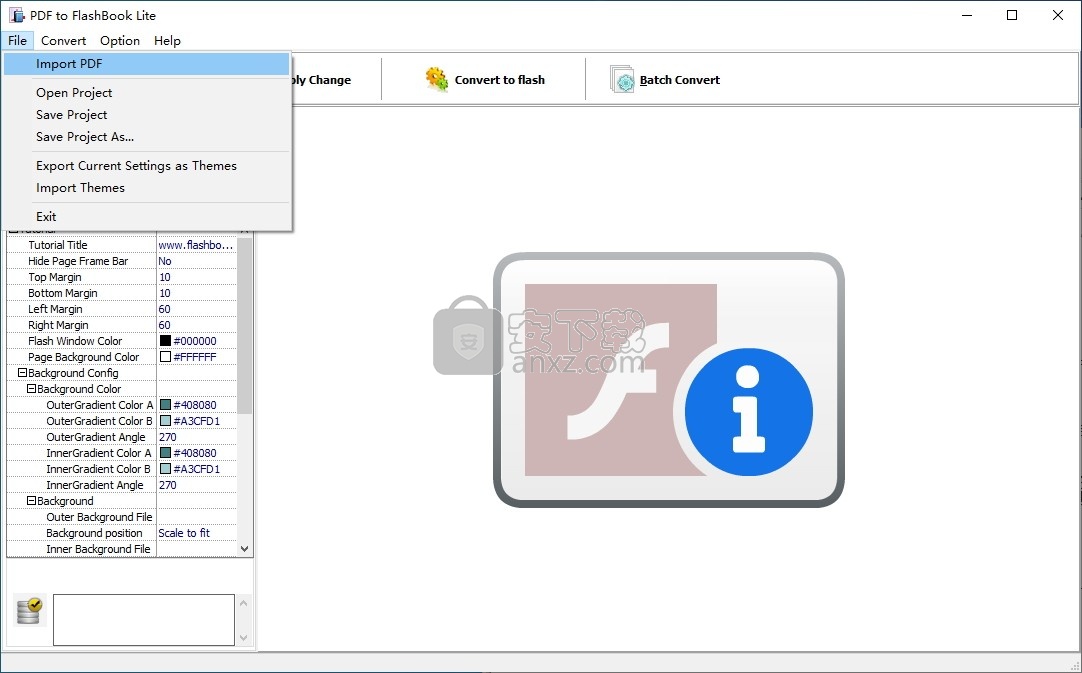This screenshot has height=673, width=1082.
Task: Click OuterGradient Color A swatch
Action: (166, 404)
